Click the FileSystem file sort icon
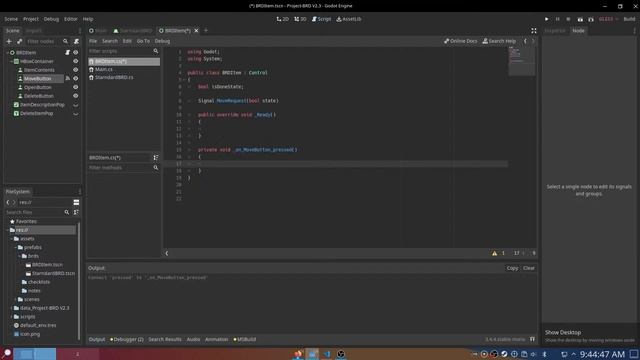640x360 pixels. [x=76, y=212]
